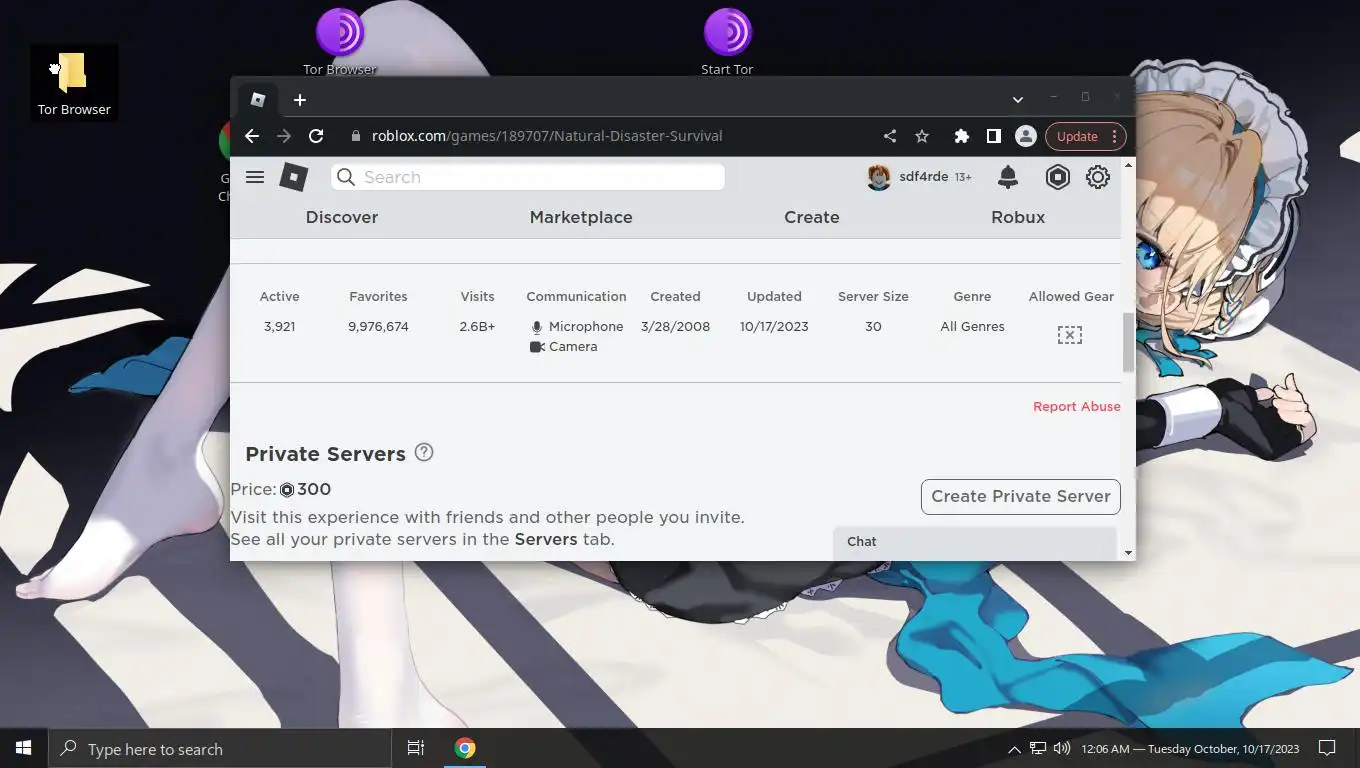The width and height of the screenshot is (1360, 768).
Task: Click the Created date 3/28/2008
Action: point(675,327)
